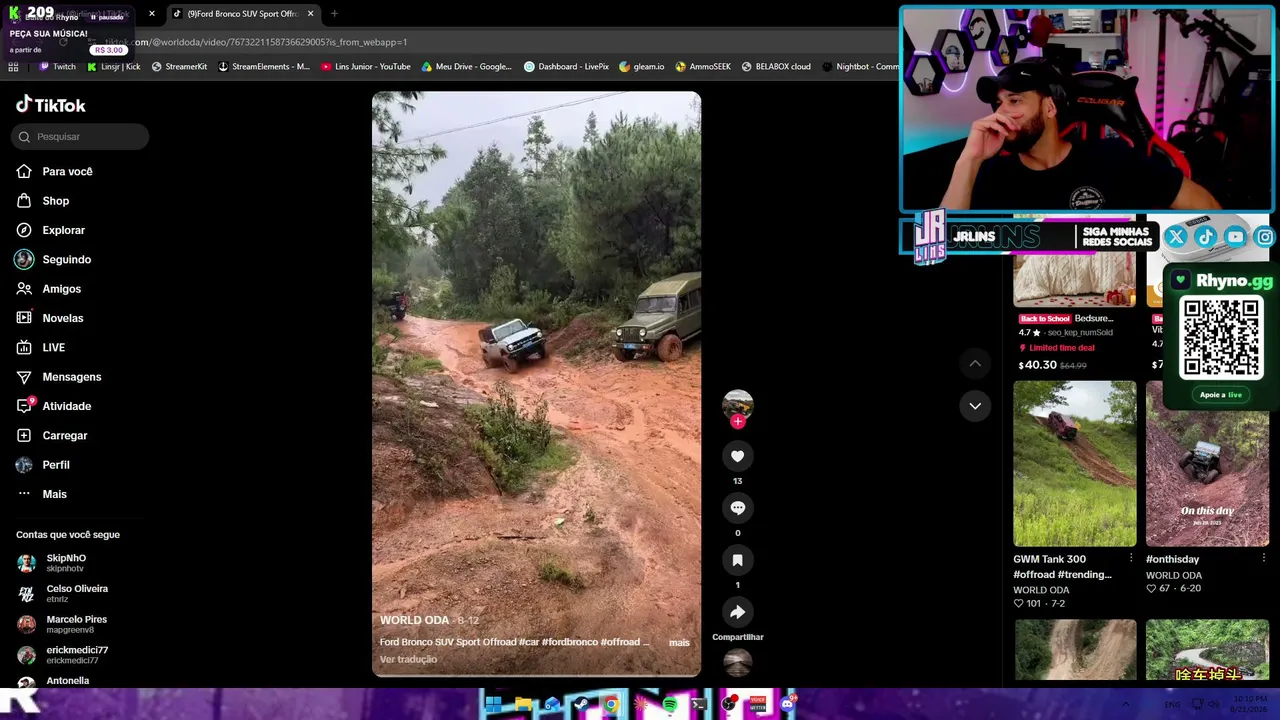Open options for #onthisday video
This screenshot has height=720, width=1280.
(1263, 558)
